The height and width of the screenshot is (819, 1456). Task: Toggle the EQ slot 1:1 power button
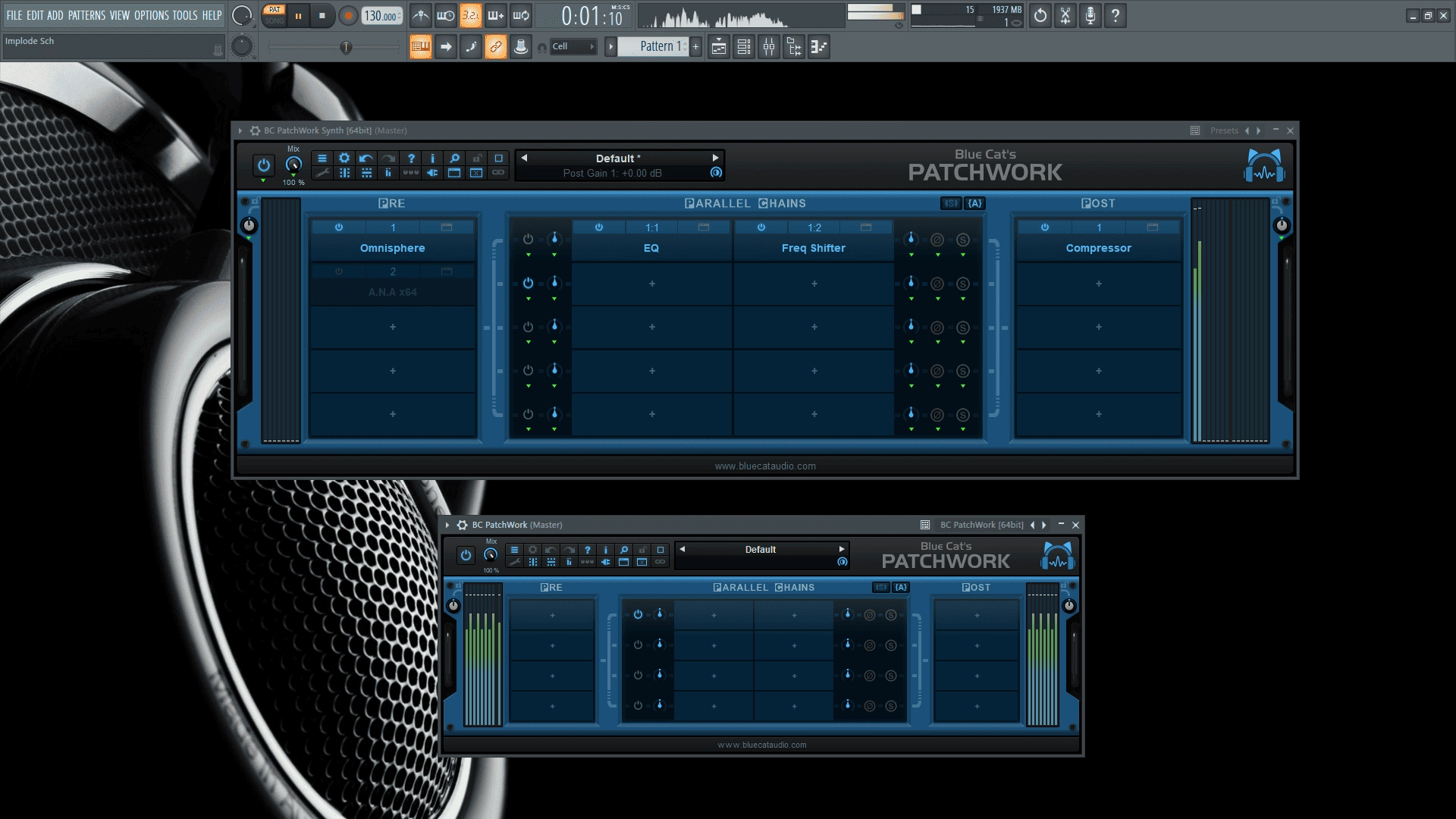pos(599,227)
